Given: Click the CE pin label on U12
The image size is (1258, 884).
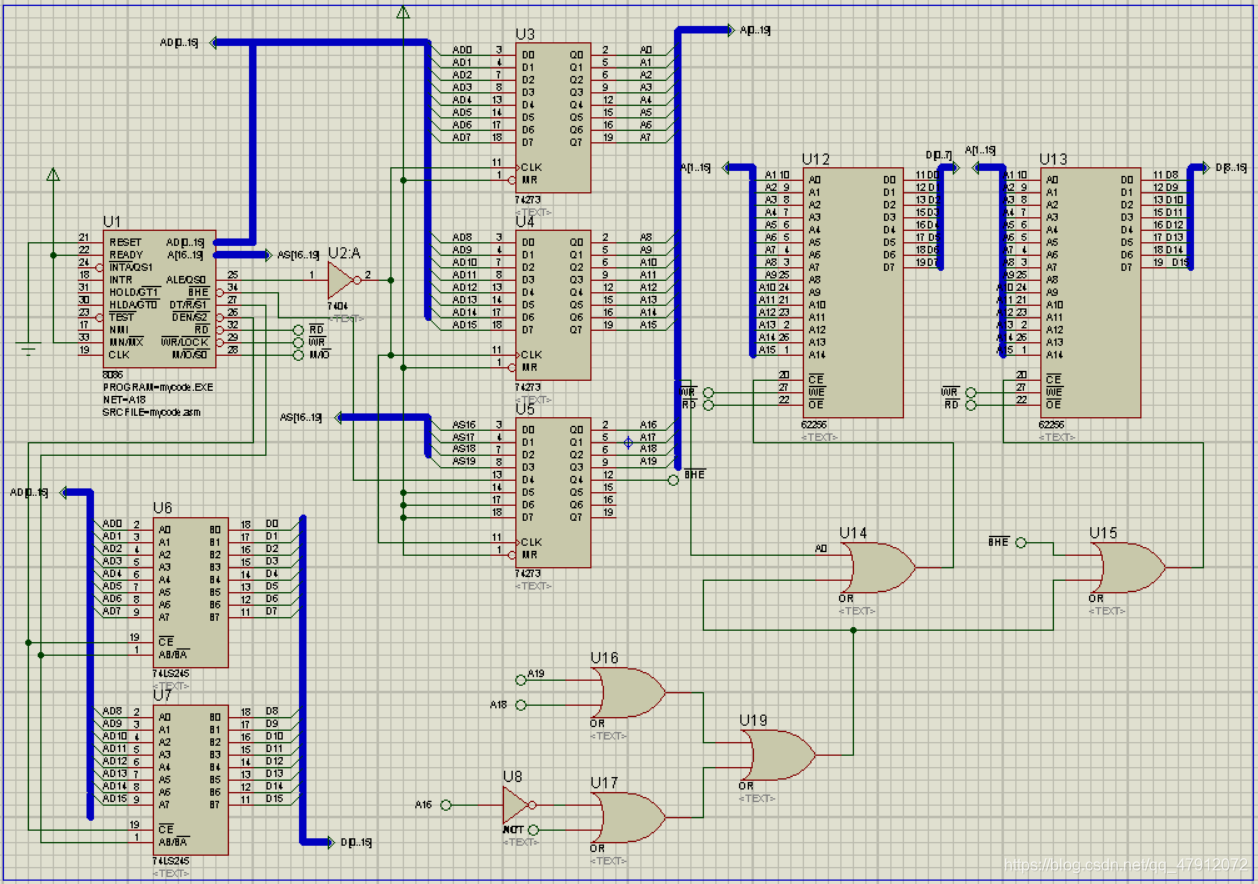Looking at the screenshot, I should 816,380.
